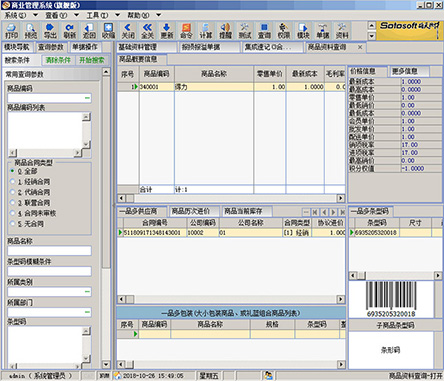The image size is (444, 381).
Task: Click the 返回 back icon
Action: pyautogui.click(x=89, y=31)
